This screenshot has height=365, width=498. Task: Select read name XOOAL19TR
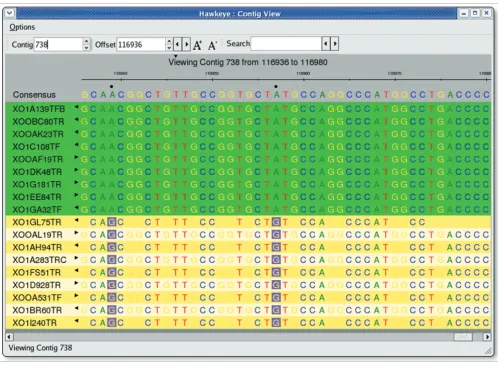(37, 235)
